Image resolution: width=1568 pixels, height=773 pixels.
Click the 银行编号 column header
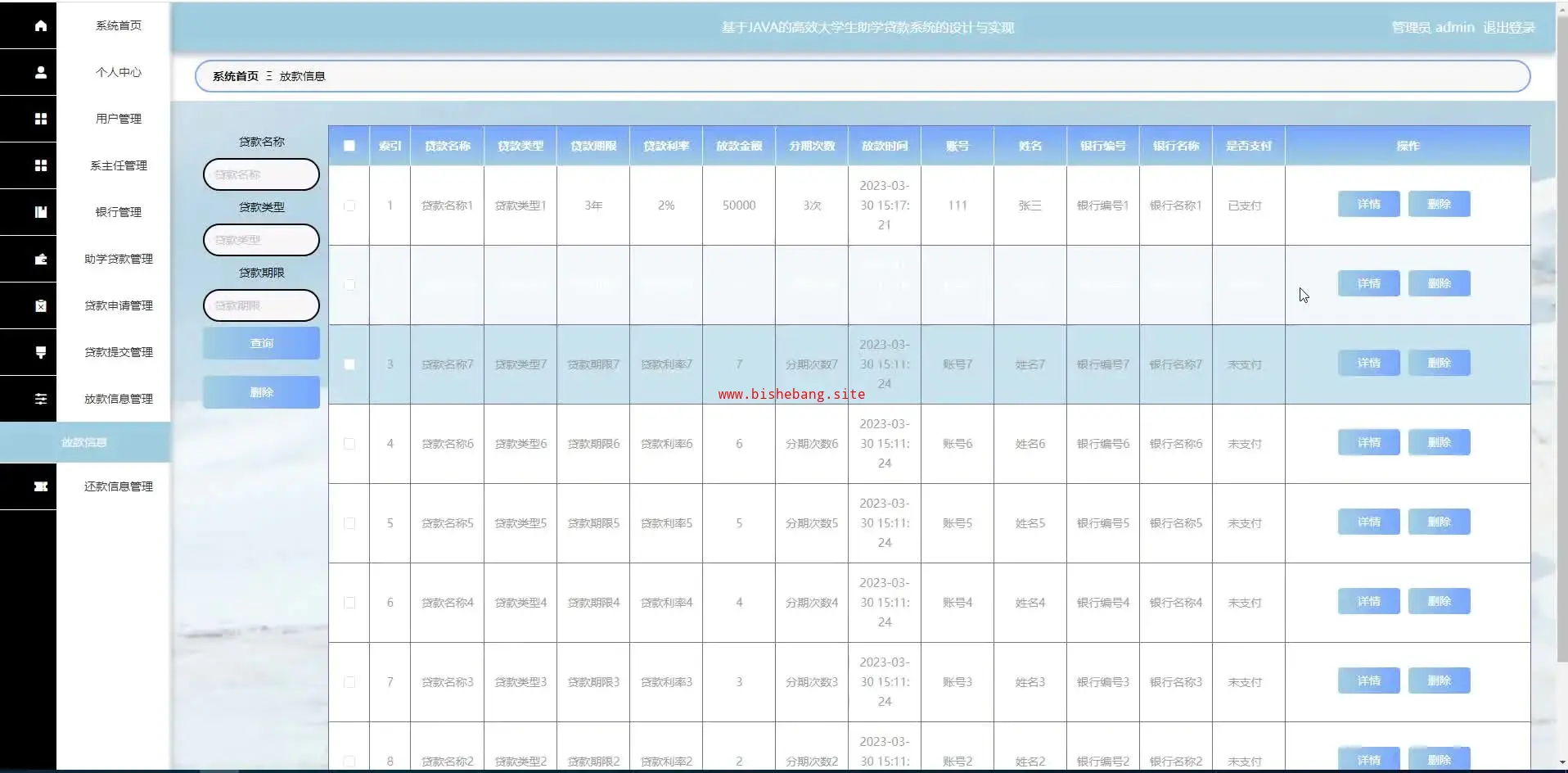[1103, 146]
